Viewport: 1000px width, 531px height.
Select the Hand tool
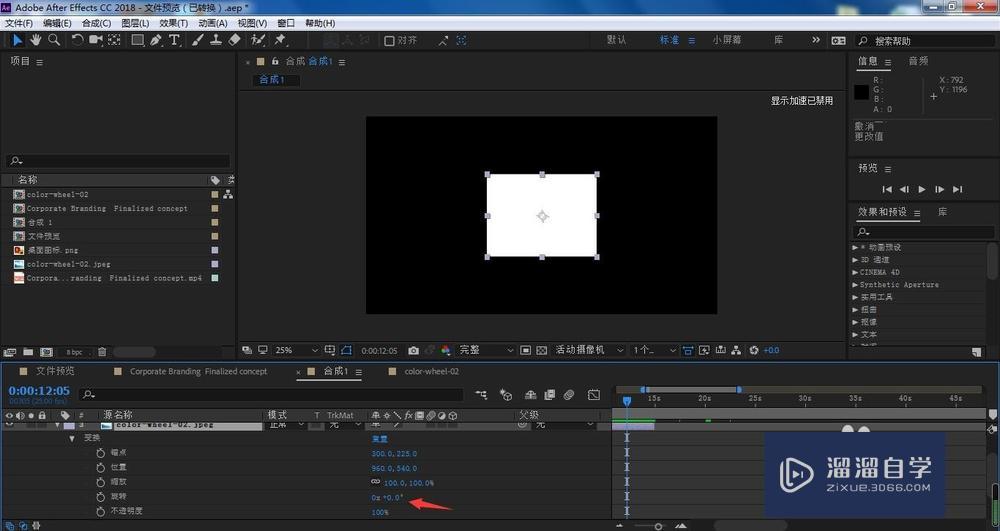coord(36,40)
